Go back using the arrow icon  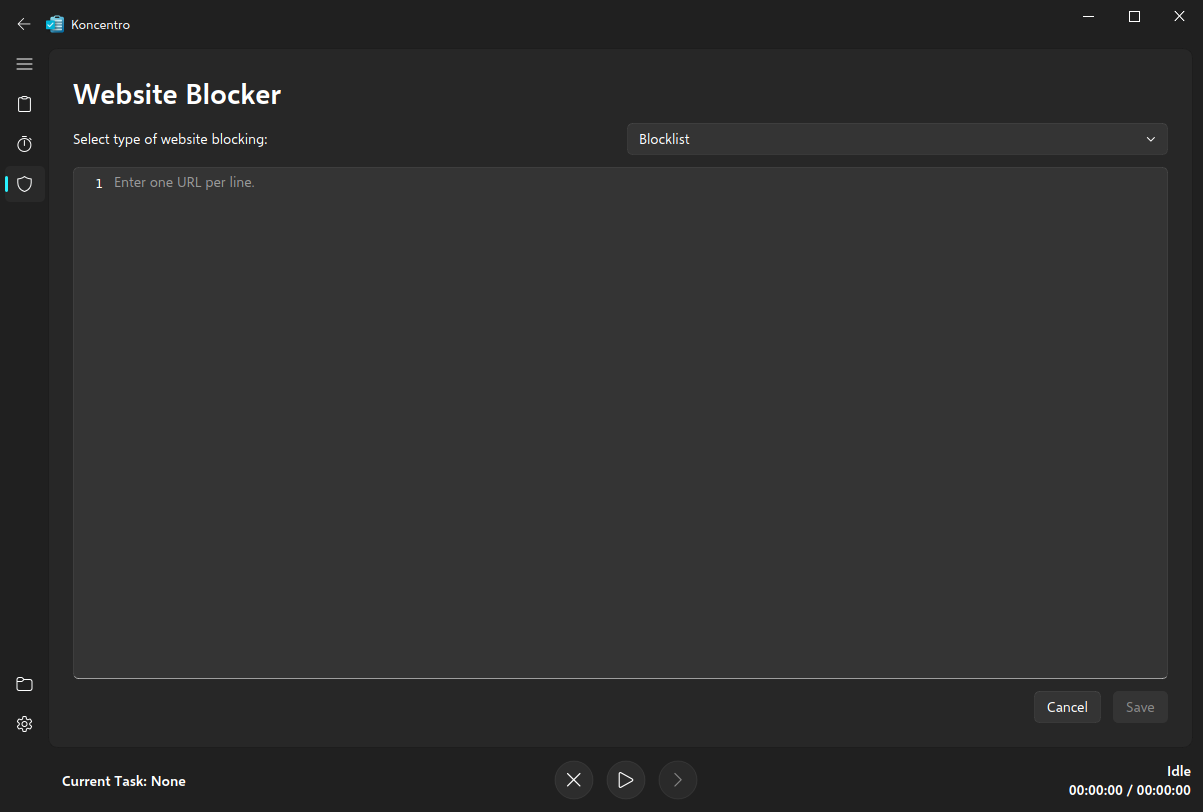point(23,23)
